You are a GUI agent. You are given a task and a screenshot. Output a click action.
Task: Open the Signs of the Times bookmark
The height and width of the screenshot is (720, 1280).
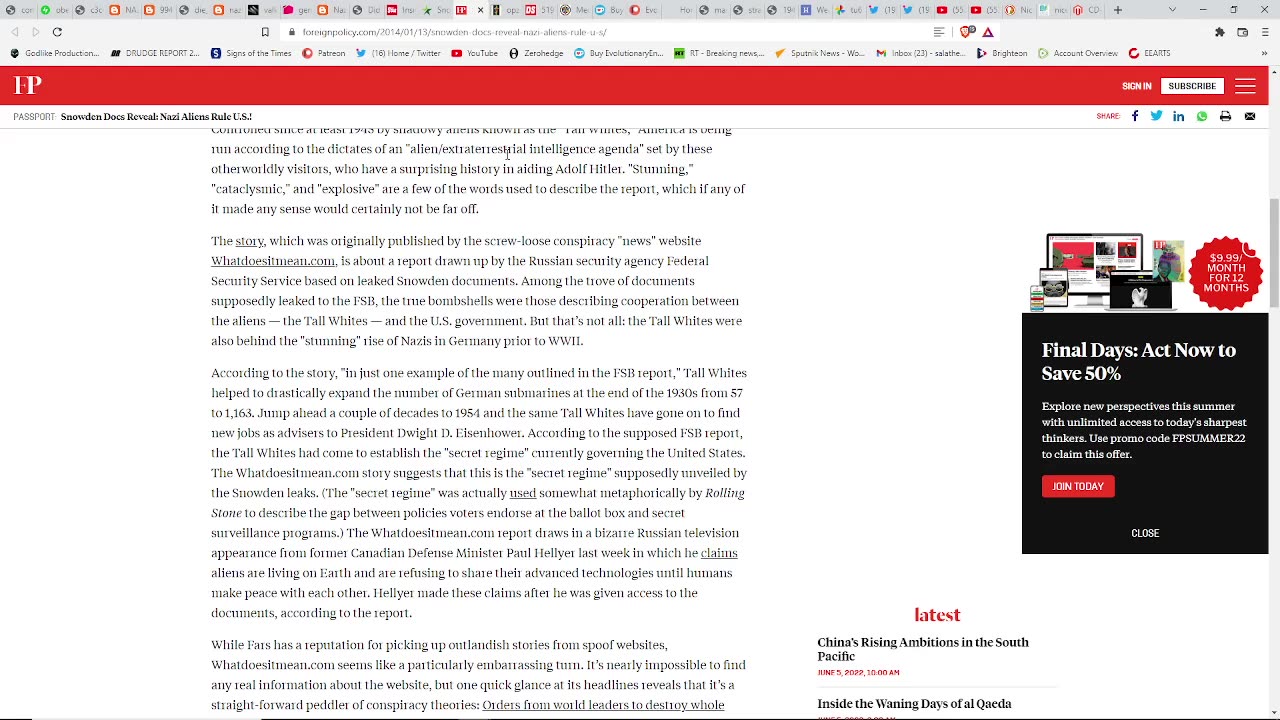[251, 53]
